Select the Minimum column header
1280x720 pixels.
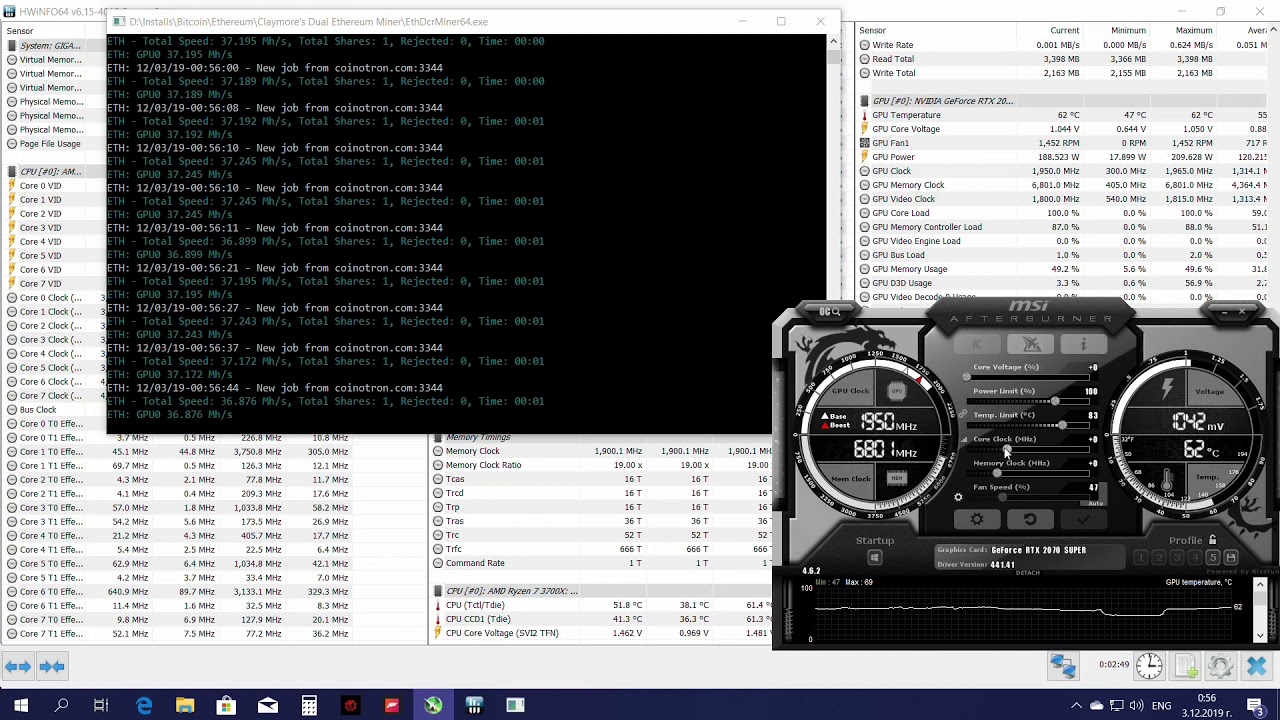point(1128,31)
